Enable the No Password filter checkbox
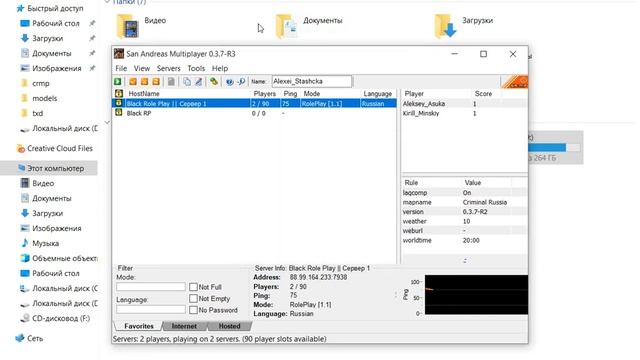Image resolution: width=640 pixels, height=360 pixels. point(193,310)
